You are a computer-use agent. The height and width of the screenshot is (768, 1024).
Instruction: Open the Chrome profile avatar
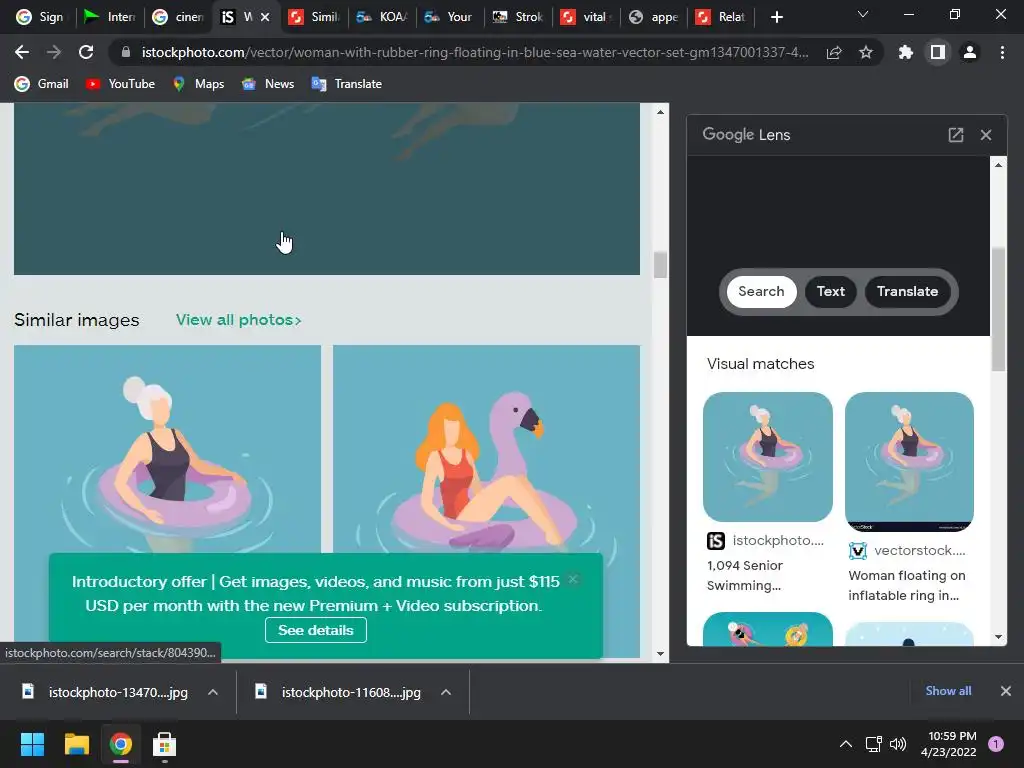970,52
